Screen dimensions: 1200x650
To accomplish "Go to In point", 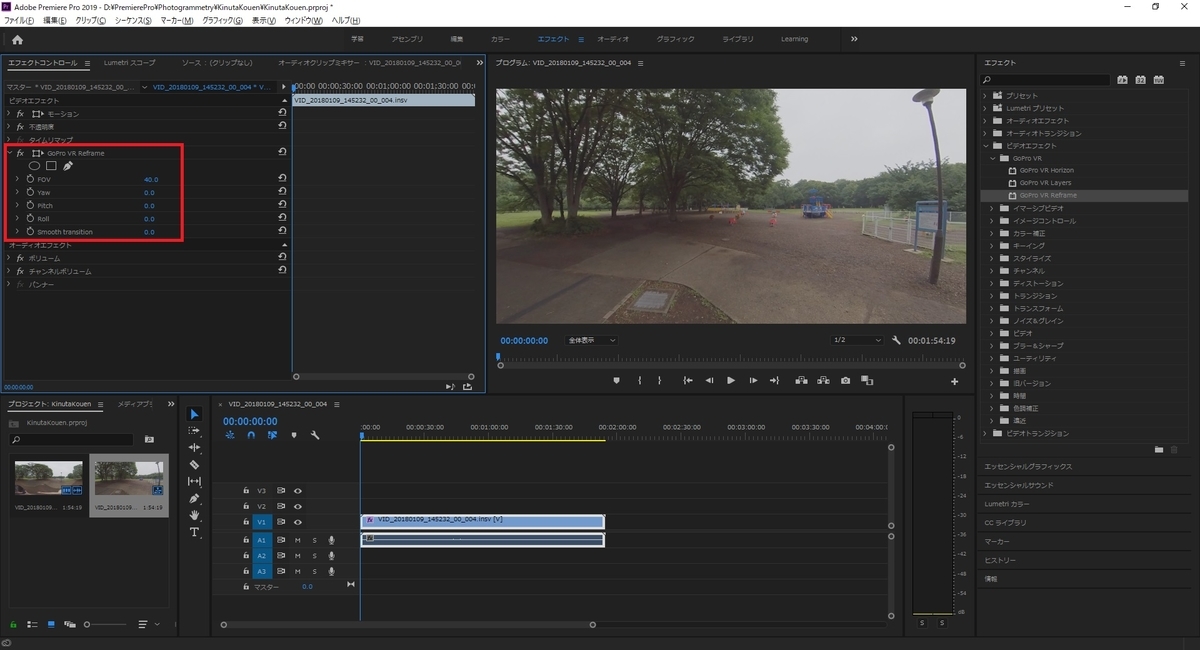I will click(x=687, y=380).
